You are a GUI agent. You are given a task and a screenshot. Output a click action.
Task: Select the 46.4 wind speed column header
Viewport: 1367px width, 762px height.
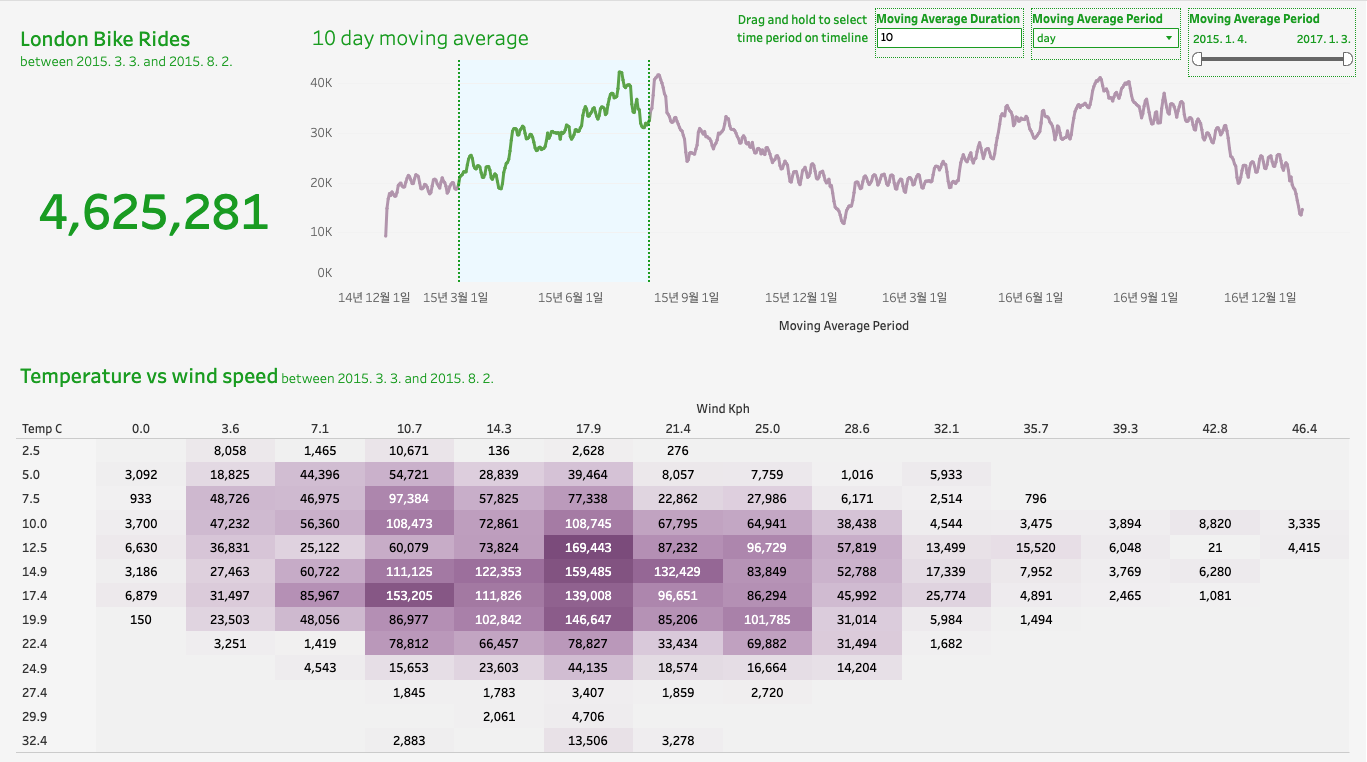coord(1304,429)
